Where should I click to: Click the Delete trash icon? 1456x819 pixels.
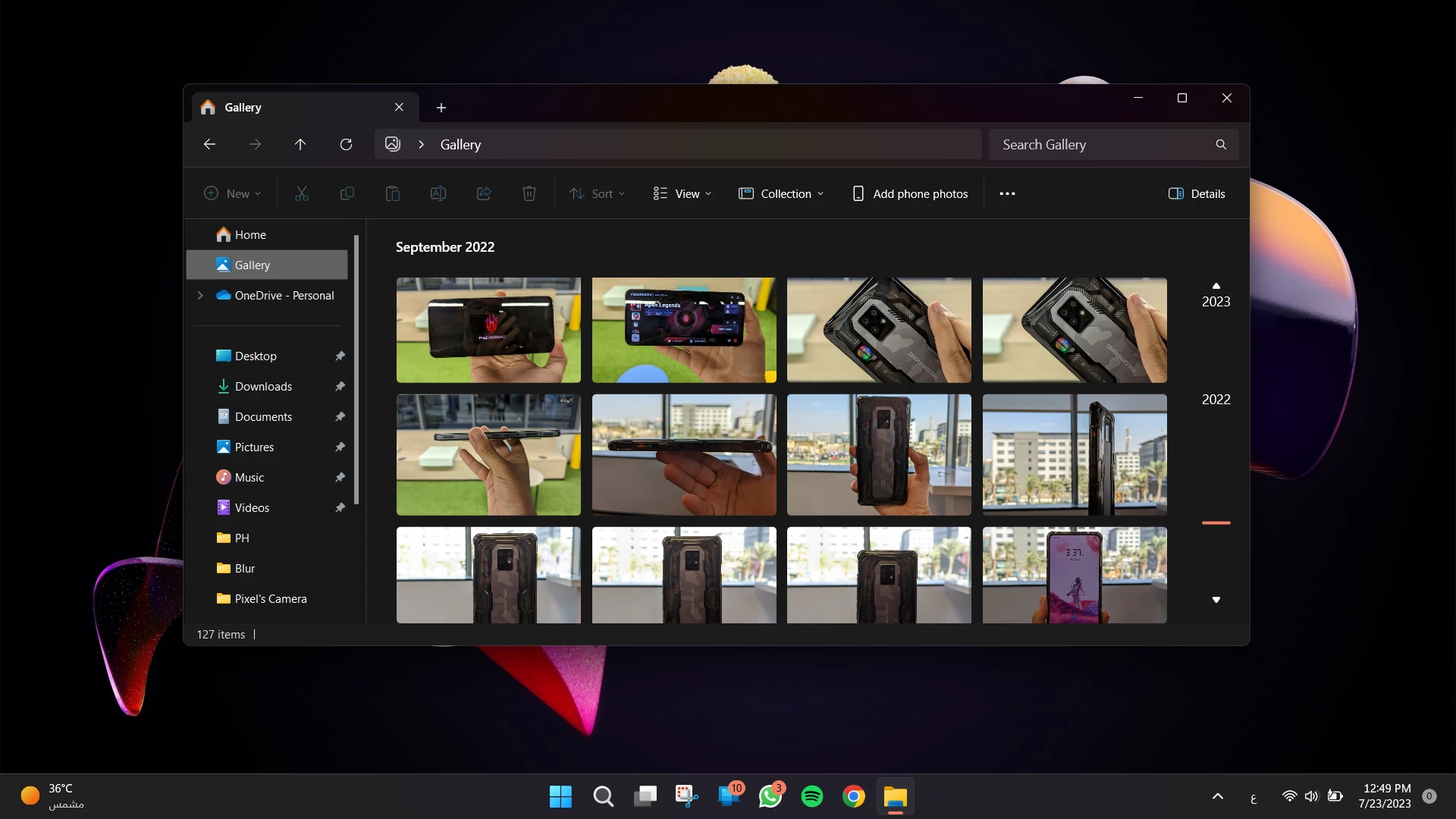tap(529, 194)
